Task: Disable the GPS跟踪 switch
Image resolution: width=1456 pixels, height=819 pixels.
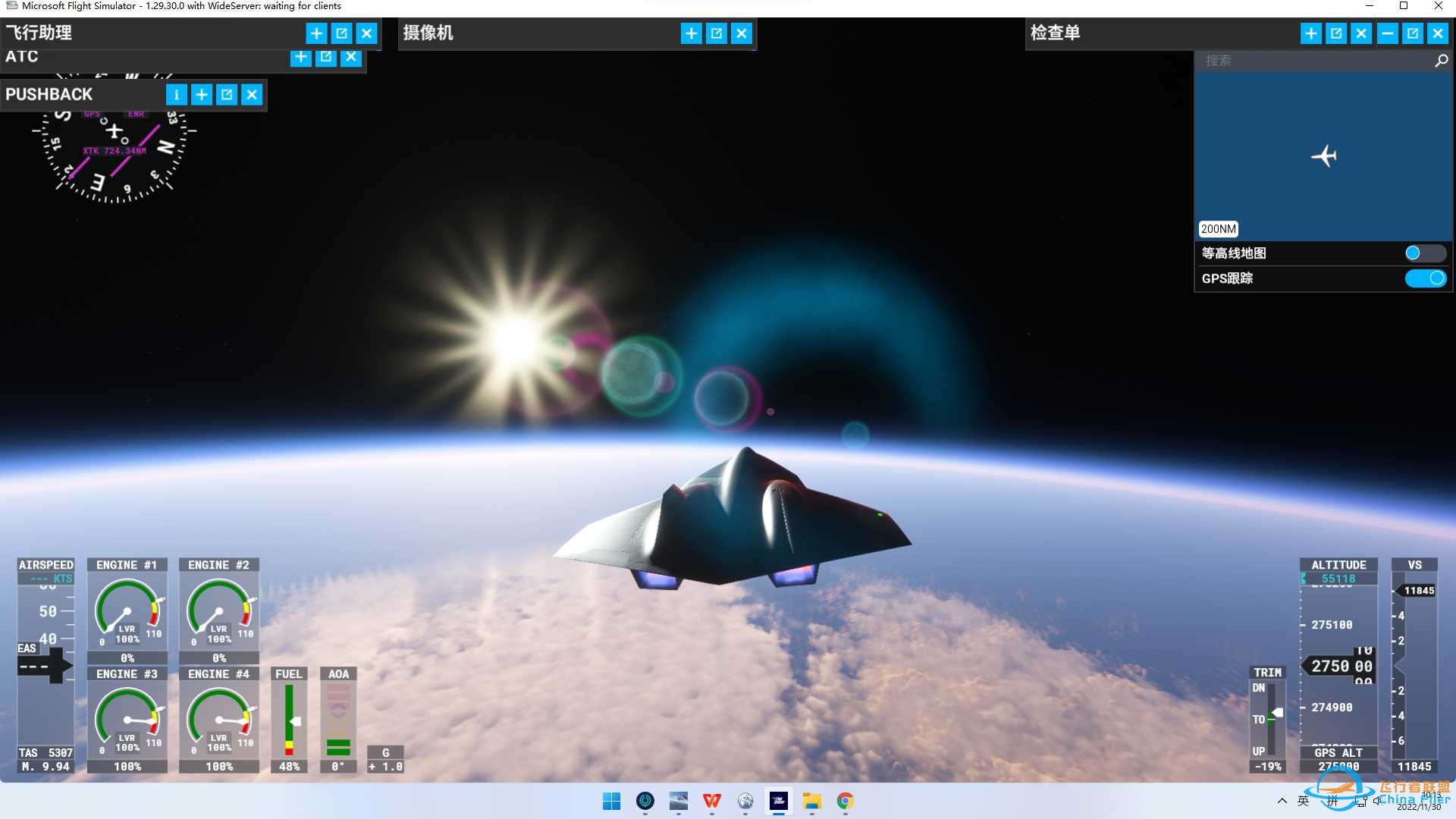Action: pyautogui.click(x=1424, y=278)
